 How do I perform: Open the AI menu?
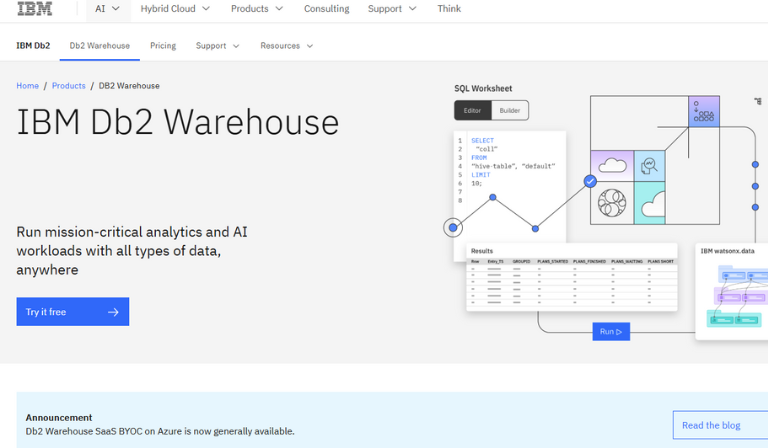[x=108, y=9]
